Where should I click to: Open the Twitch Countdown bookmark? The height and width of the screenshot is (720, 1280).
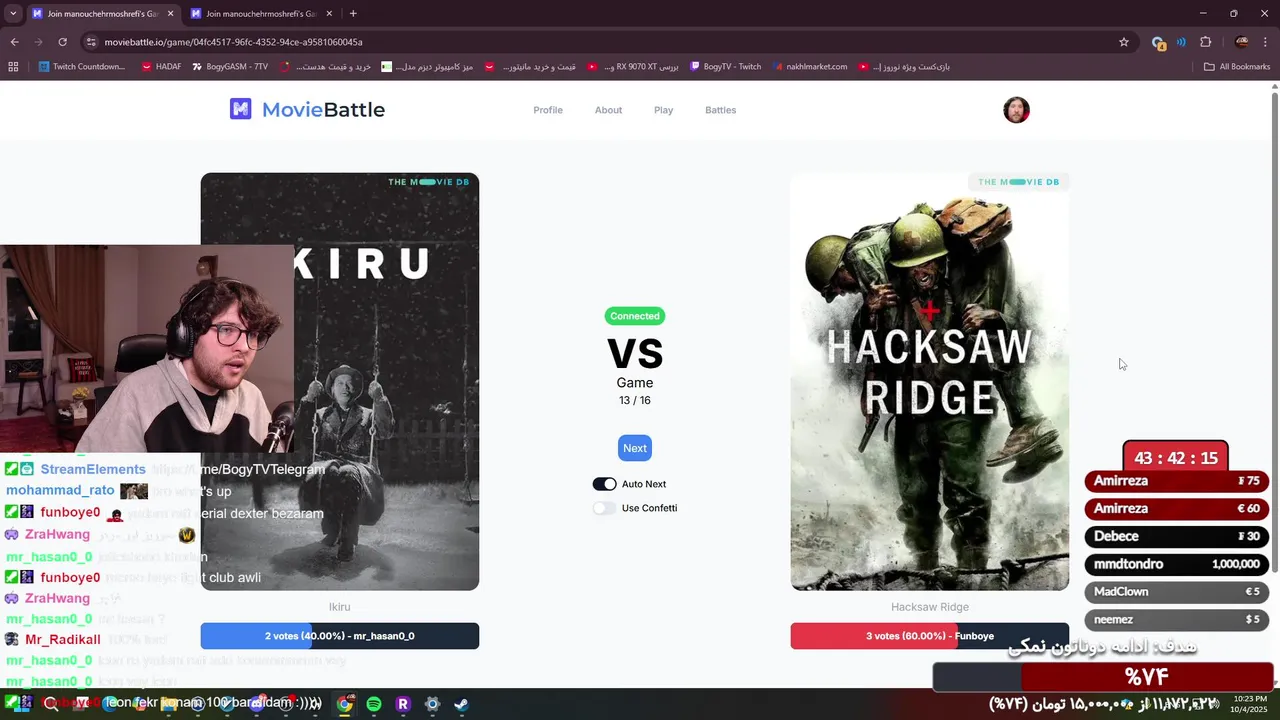[x=82, y=67]
